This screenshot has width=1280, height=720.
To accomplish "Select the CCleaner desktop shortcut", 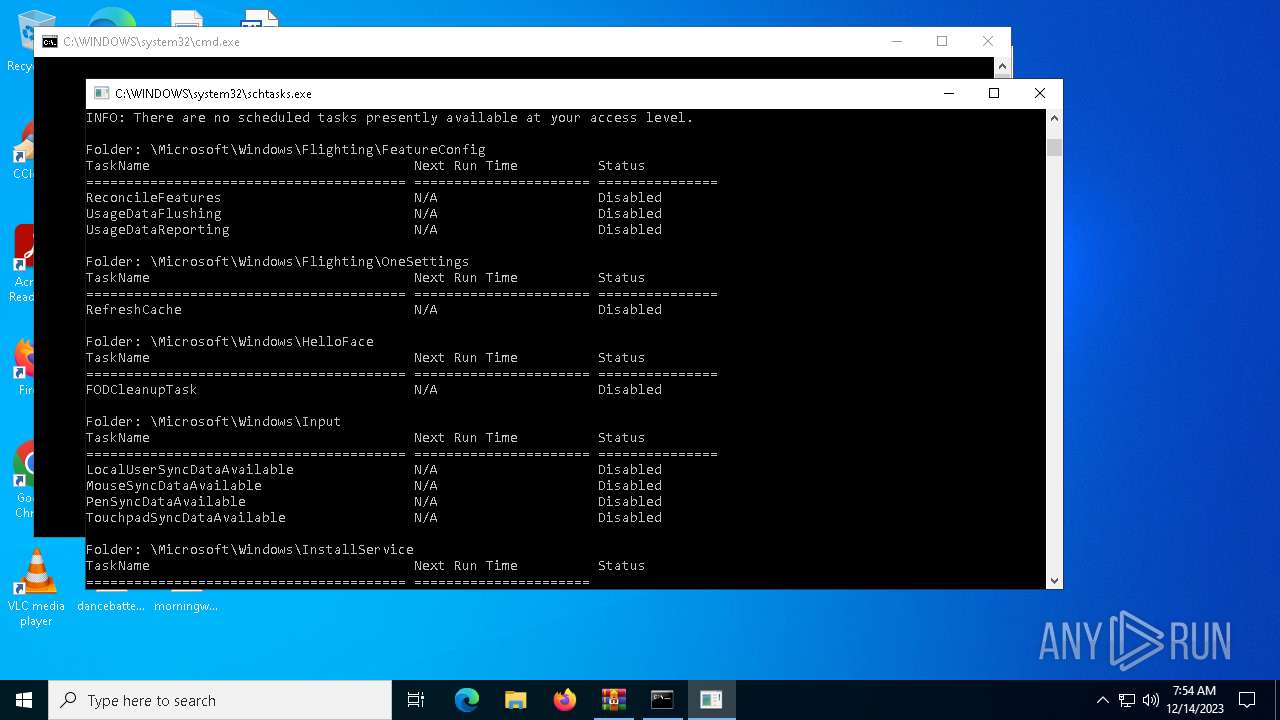I will click(x=22, y=150).
